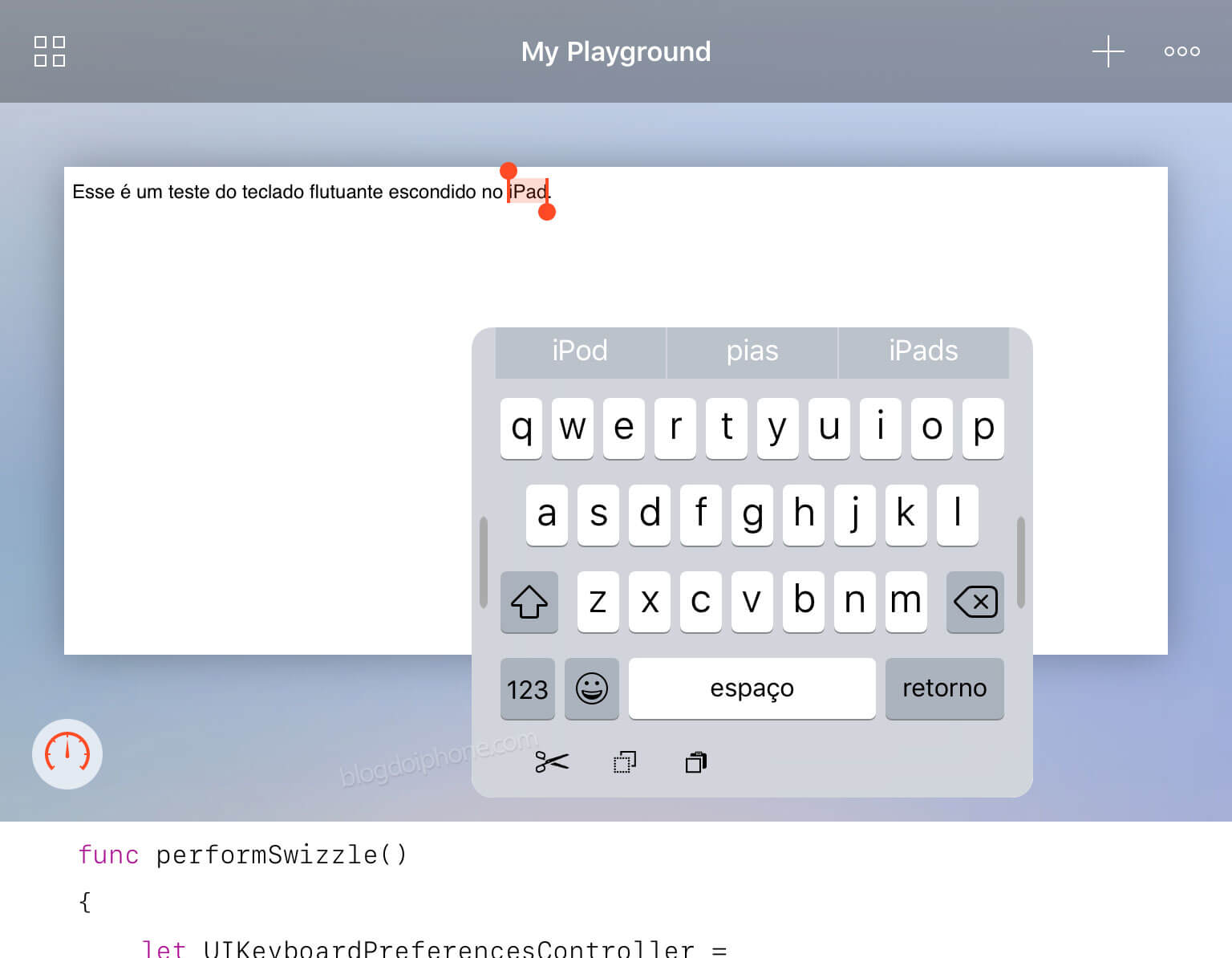Choose the iPod autocomplete suggestion
The image size is (1232, 958).
point(580,351)
